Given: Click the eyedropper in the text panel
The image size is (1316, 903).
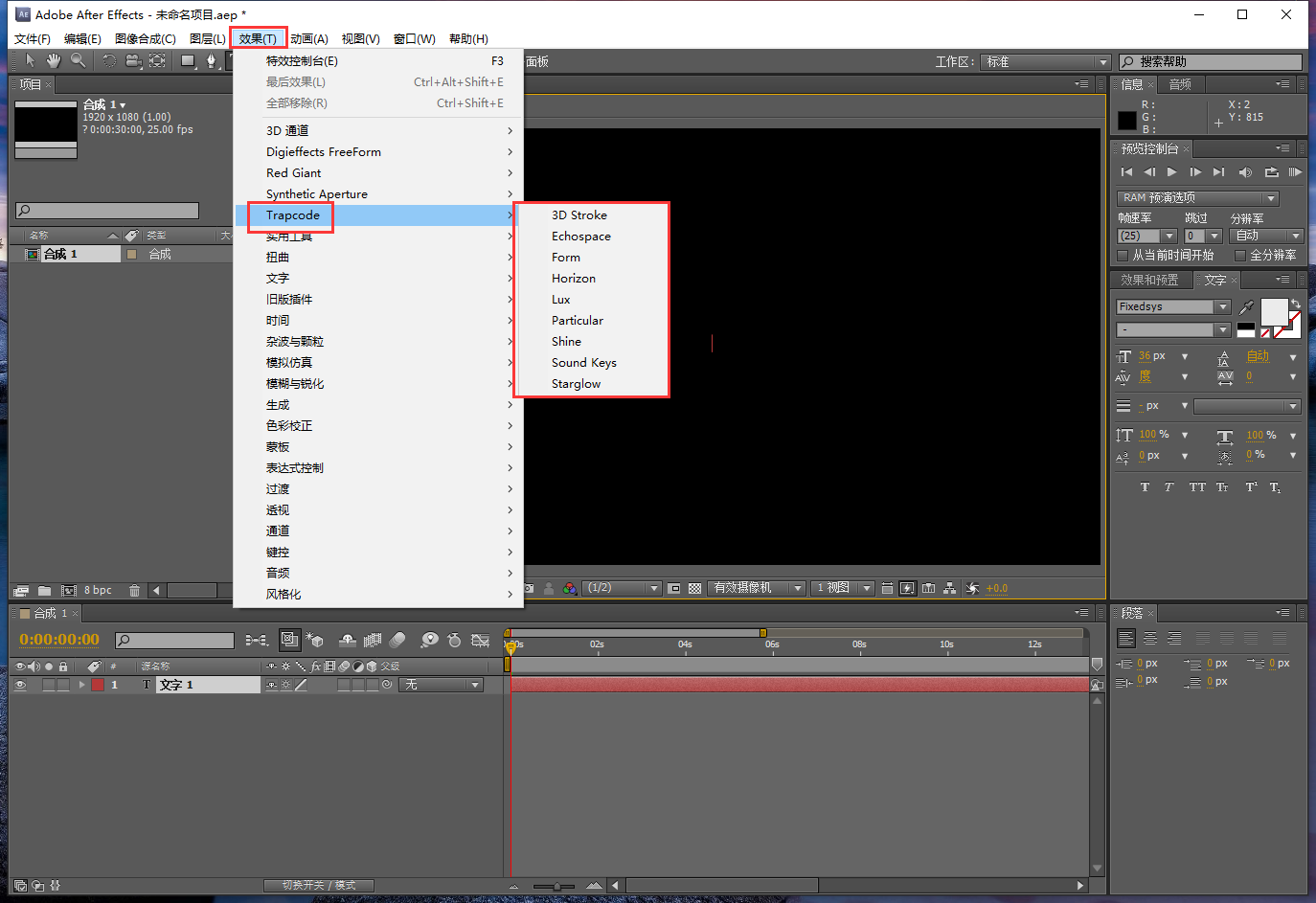Looking at the screenshot, I should pyautogui.click(x=1246, y=307).
